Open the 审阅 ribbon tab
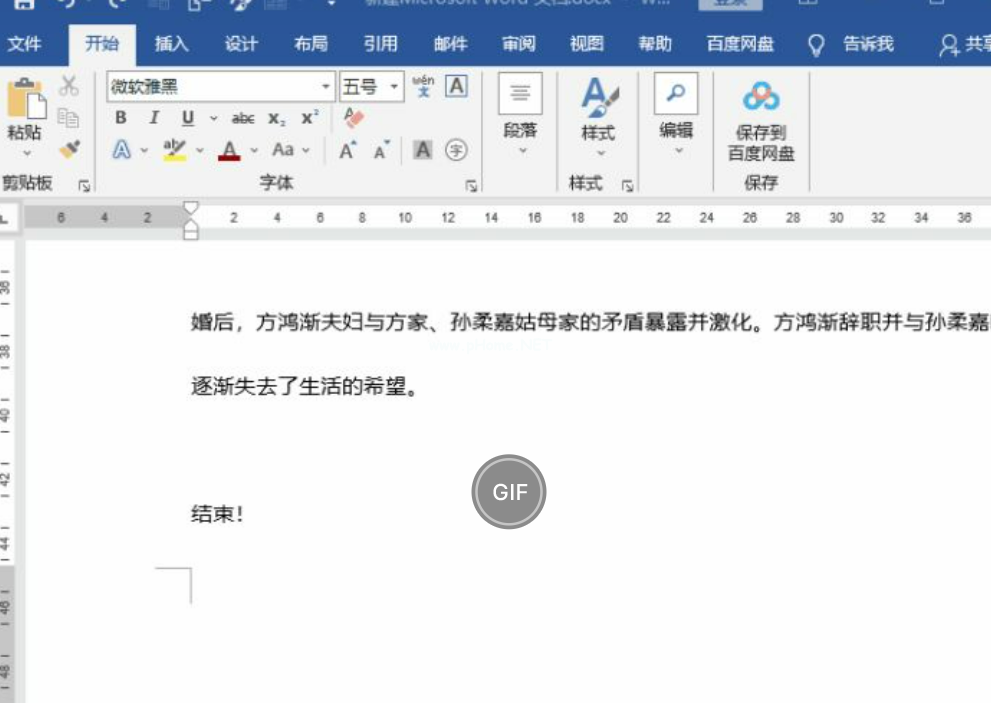991x707 pixels. (x=518, y=44)
